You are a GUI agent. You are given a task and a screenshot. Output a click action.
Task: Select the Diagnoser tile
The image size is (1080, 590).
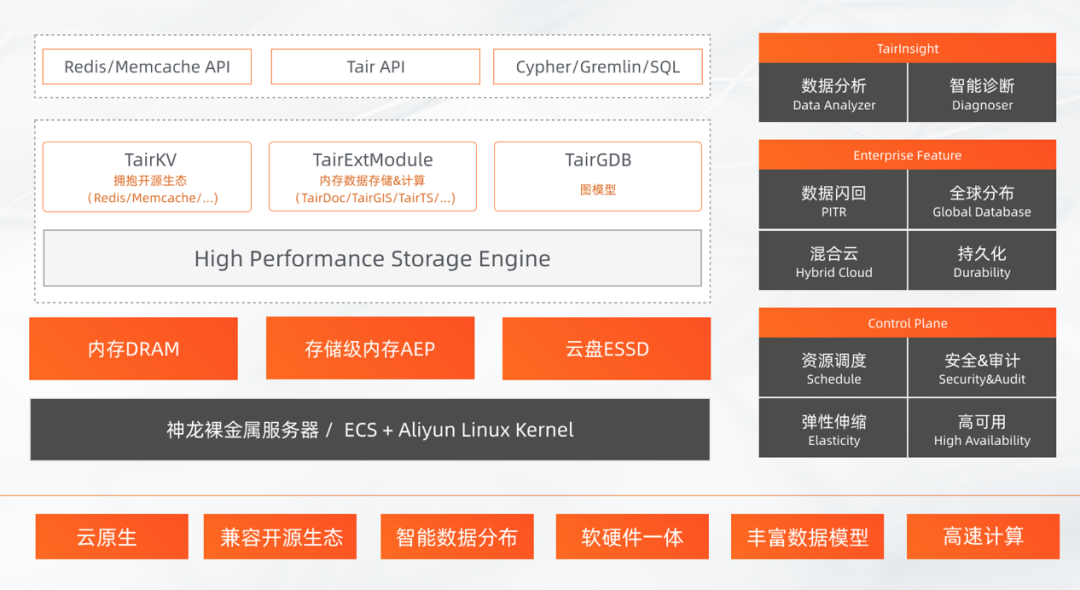point(982,93)
